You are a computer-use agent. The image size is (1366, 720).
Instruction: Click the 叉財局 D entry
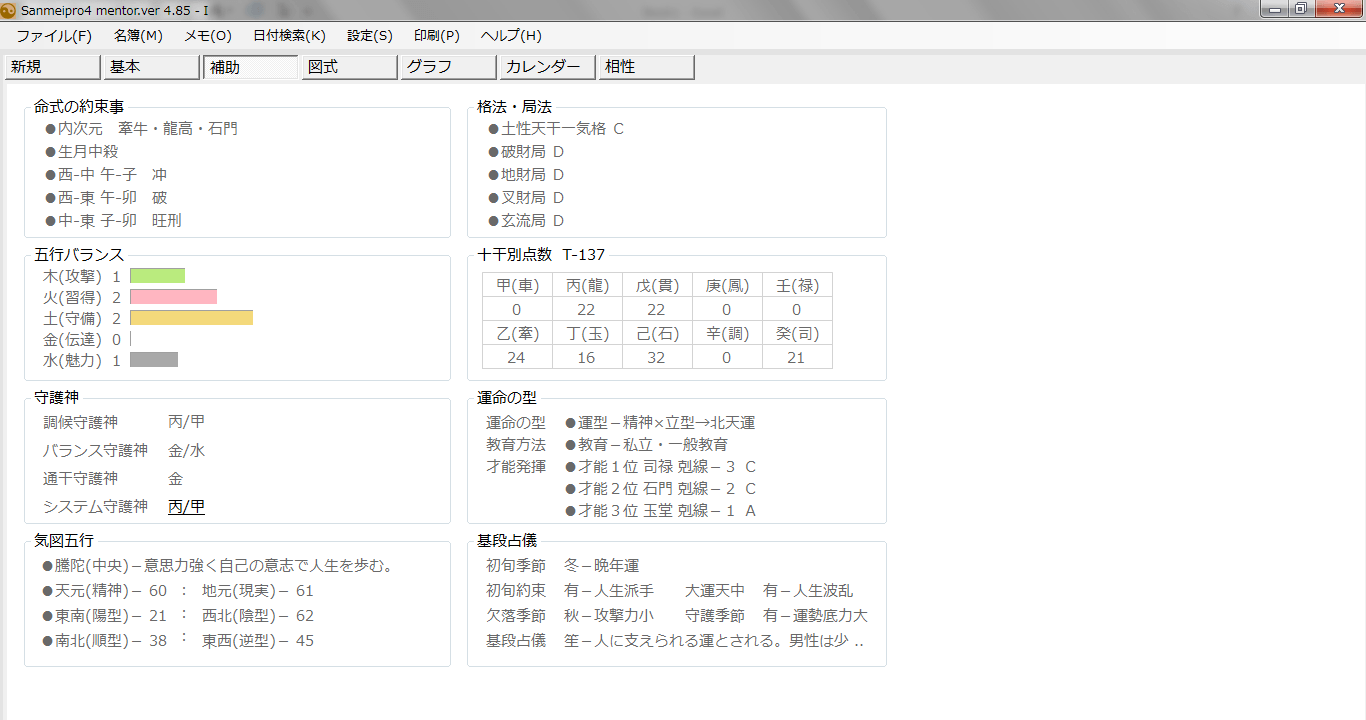[526, 198]
